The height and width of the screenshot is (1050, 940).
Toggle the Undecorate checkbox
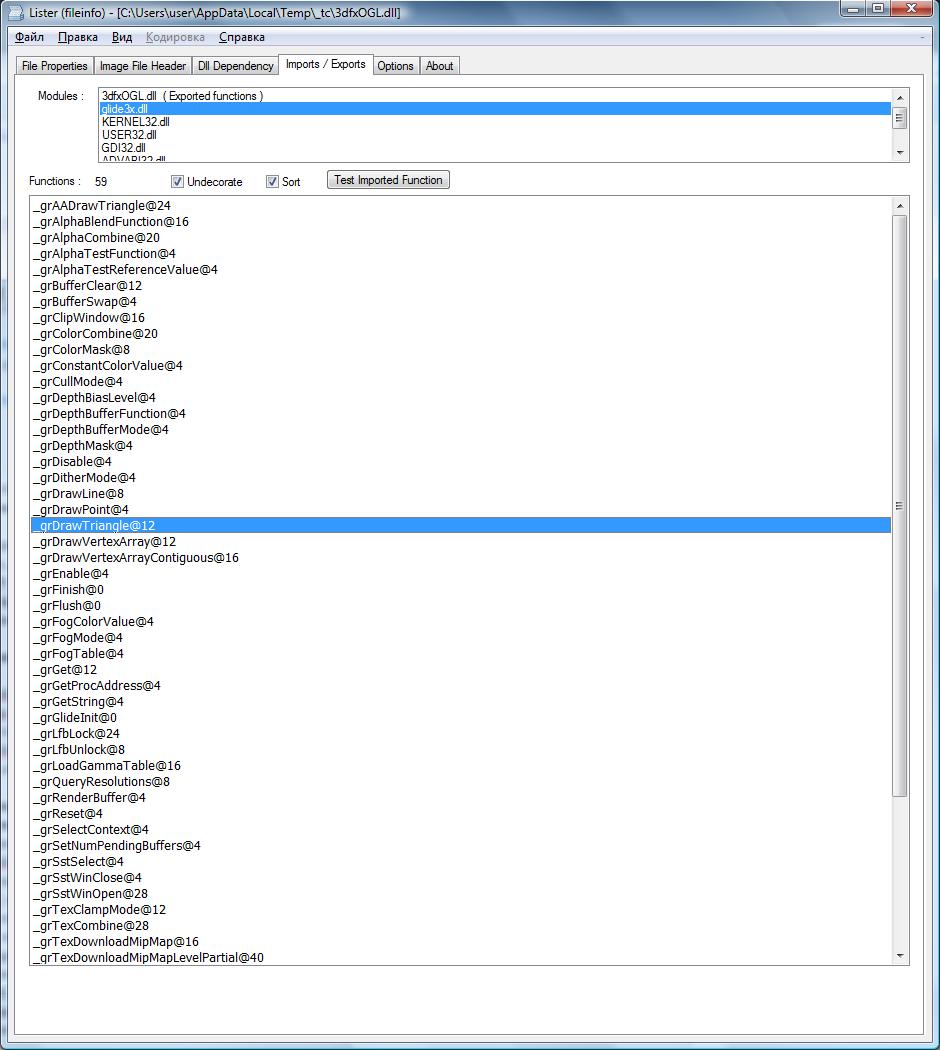pyautogui.click(x=177, y=181)
